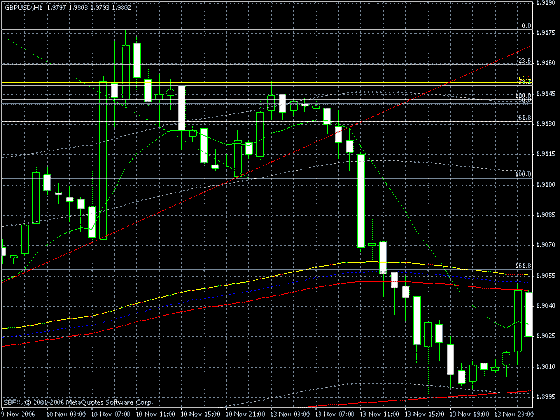This screenshot has width=560, height=420.
Task: Select the red dotted ascending trendline
Action: pyautogui.click(x=266, y=164)
